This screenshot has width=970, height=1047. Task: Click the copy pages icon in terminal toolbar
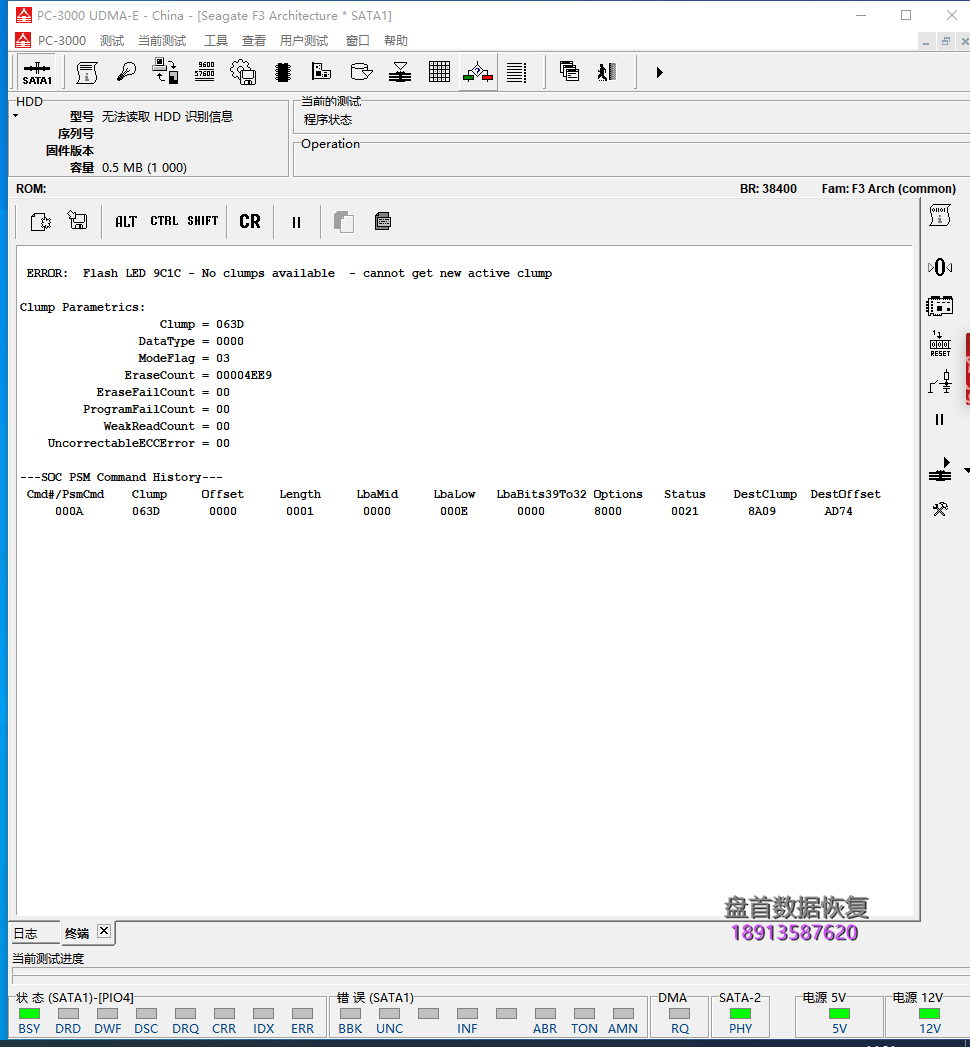click(x=343, y=222)
